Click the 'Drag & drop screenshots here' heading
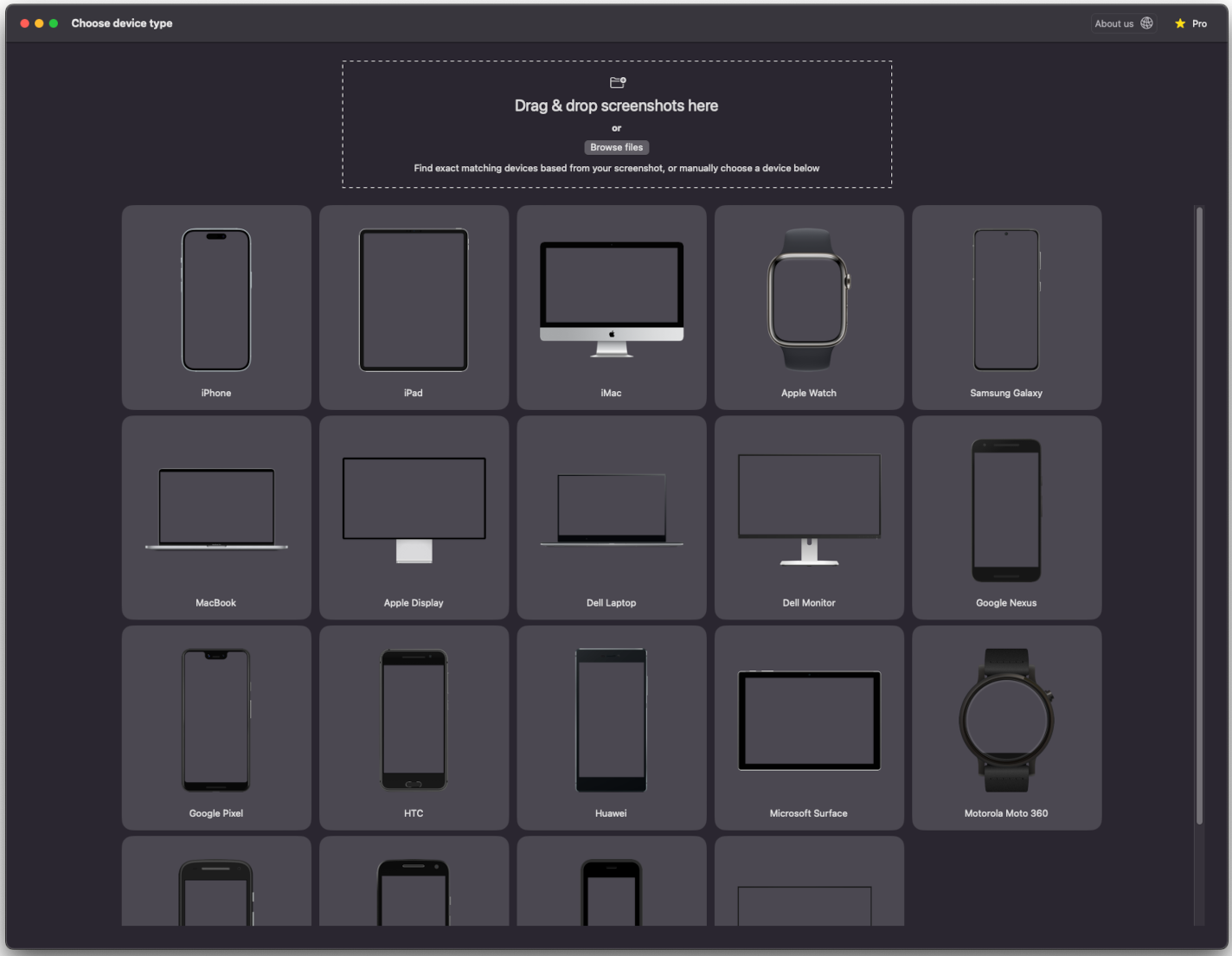This screenshot has width=1232, height=956. [617, 106]
